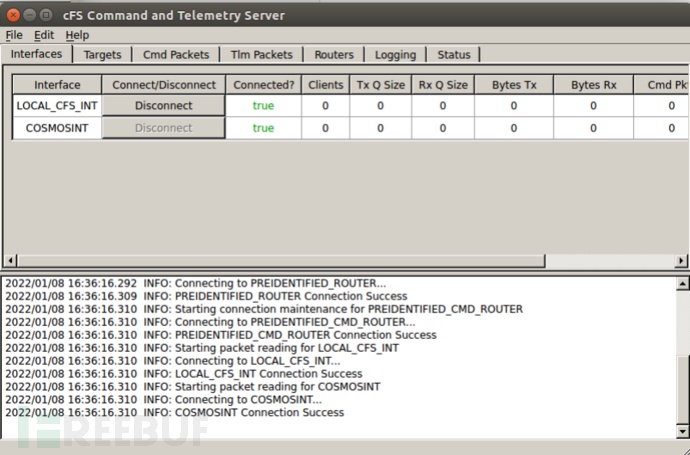Viewport: 690px width, 455px height.
Task: Click the Bytes Tx column header
Action: coord(514,85)
